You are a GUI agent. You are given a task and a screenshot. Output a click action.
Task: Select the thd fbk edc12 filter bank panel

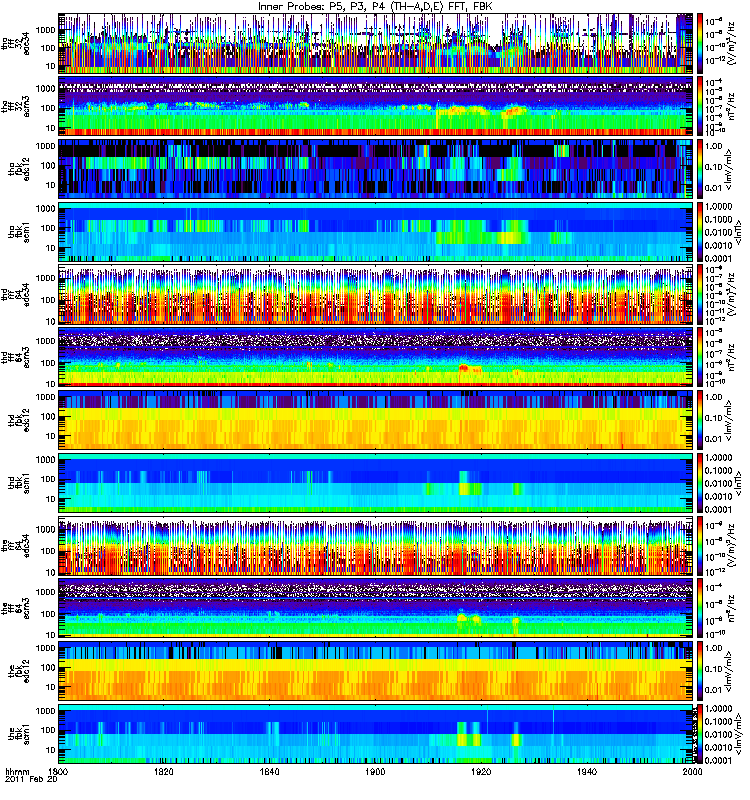(376, 420)
